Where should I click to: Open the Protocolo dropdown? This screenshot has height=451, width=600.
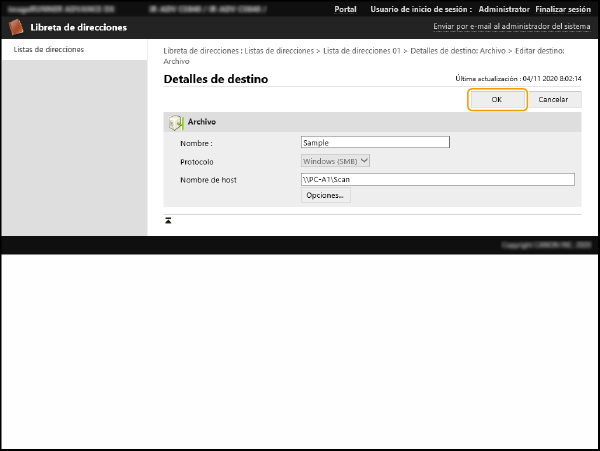point(336,160)
